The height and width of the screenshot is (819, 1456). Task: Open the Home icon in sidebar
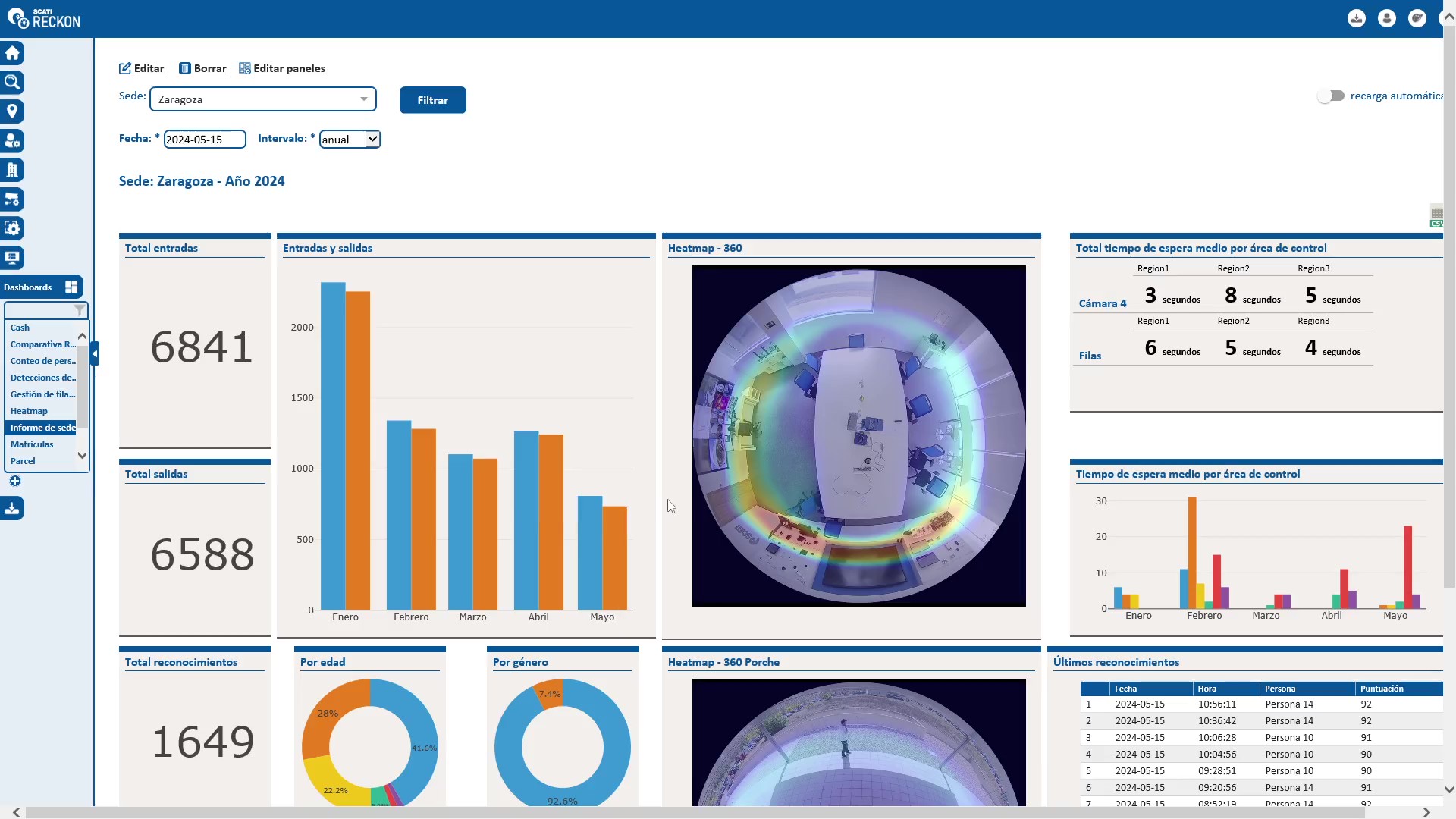(12, 53)
